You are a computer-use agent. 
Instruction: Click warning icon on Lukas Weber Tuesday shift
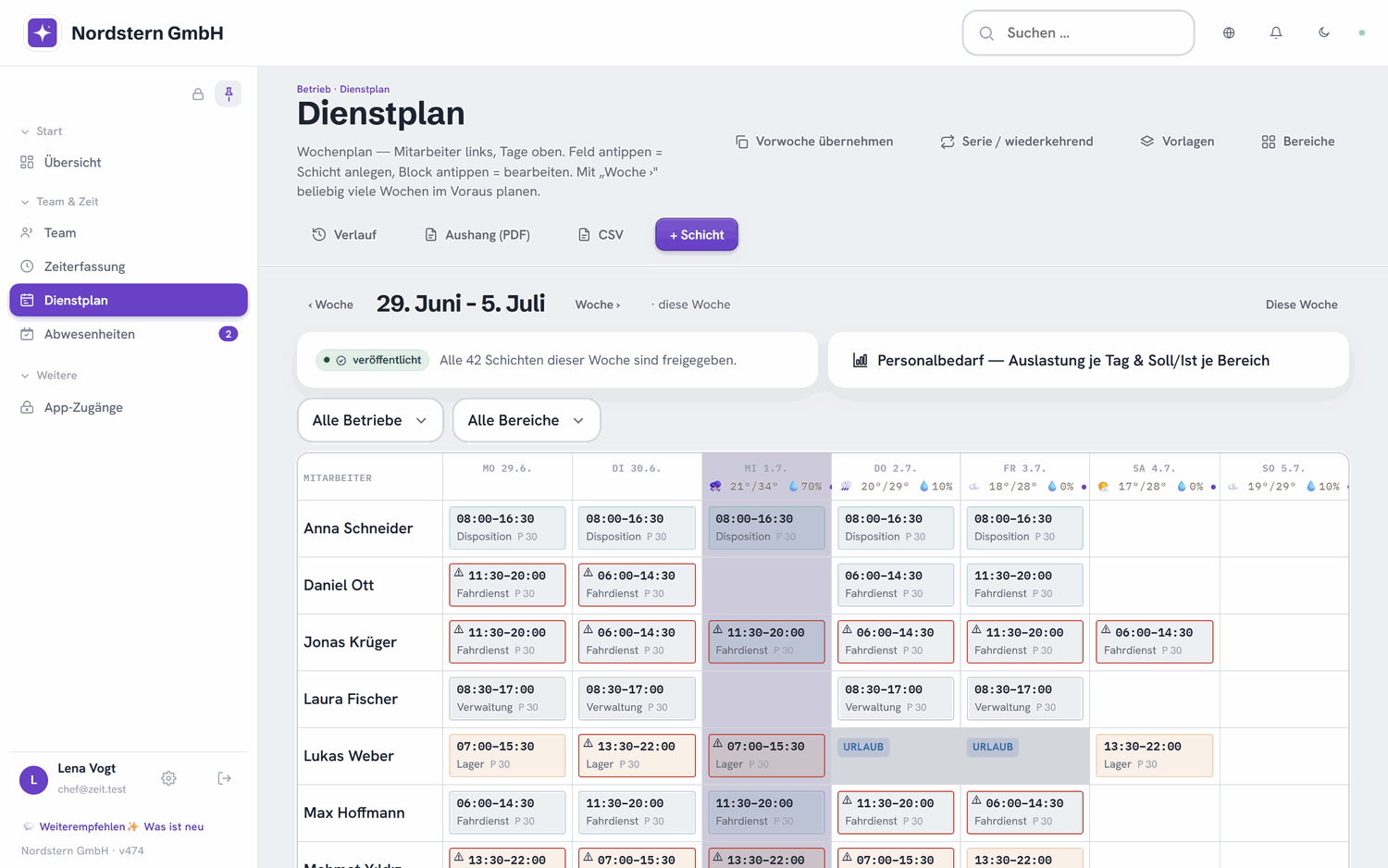tap(588, 744)
